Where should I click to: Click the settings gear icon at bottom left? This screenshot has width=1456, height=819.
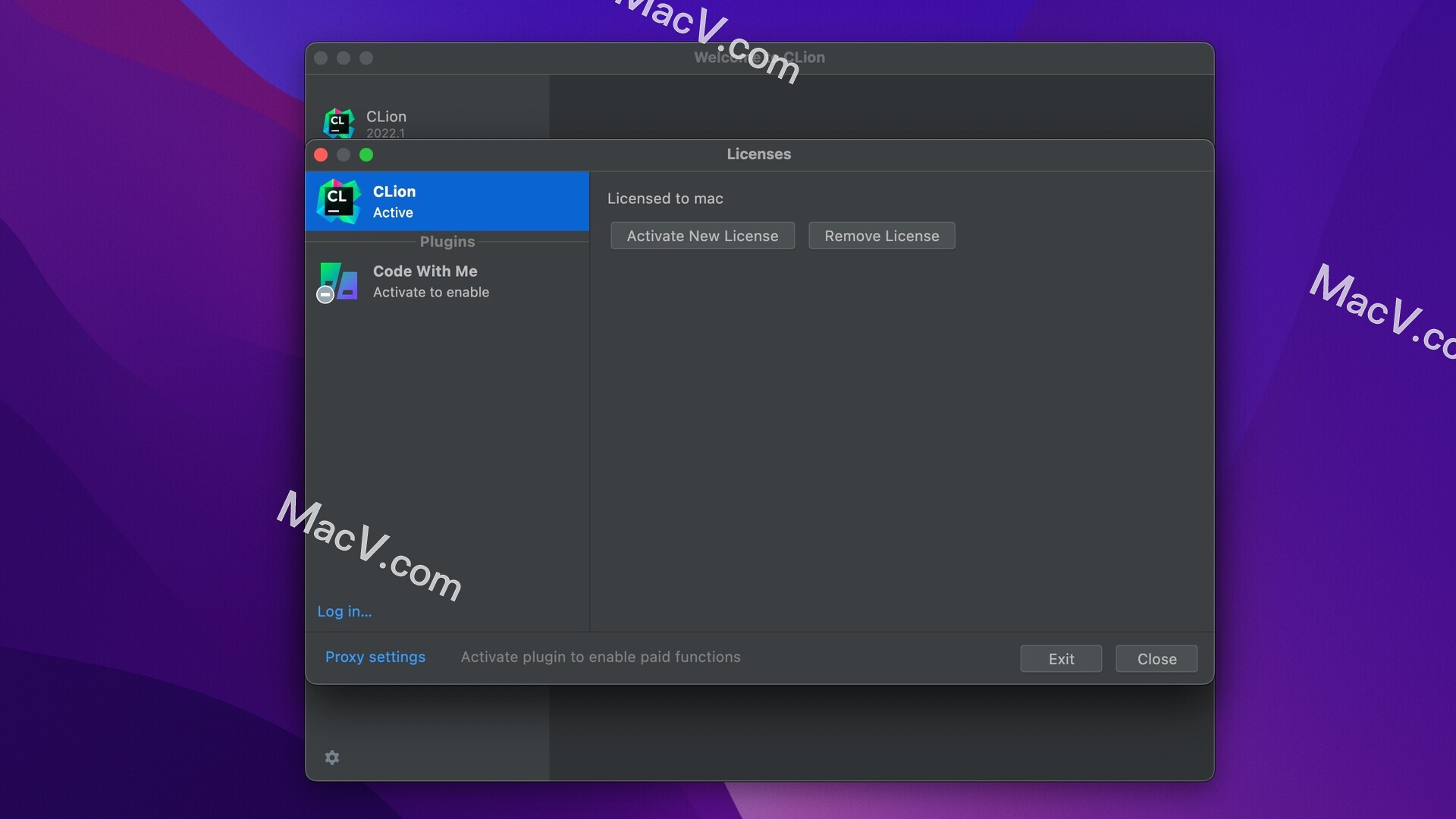pos(332,757)
